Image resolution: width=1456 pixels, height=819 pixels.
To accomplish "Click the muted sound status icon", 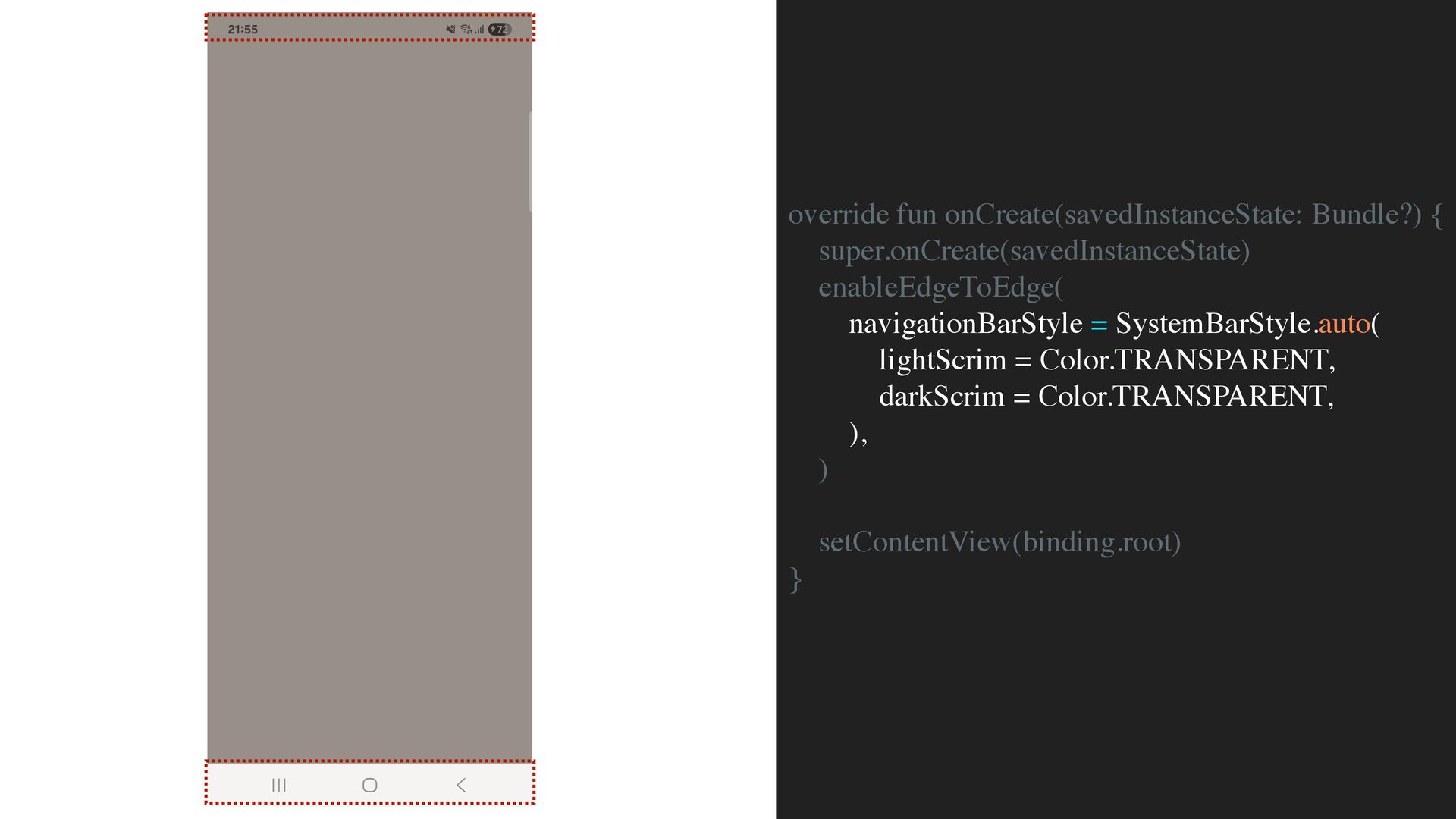I will (x=450, y=30).
